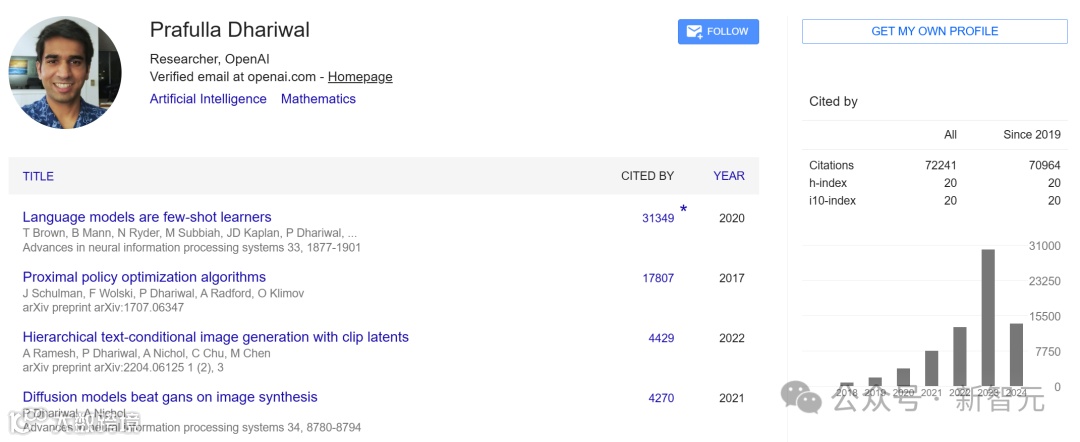
Task: Open 'Hierarchical text-conditional image generation with clip latents'
Action: click(215, 337)
